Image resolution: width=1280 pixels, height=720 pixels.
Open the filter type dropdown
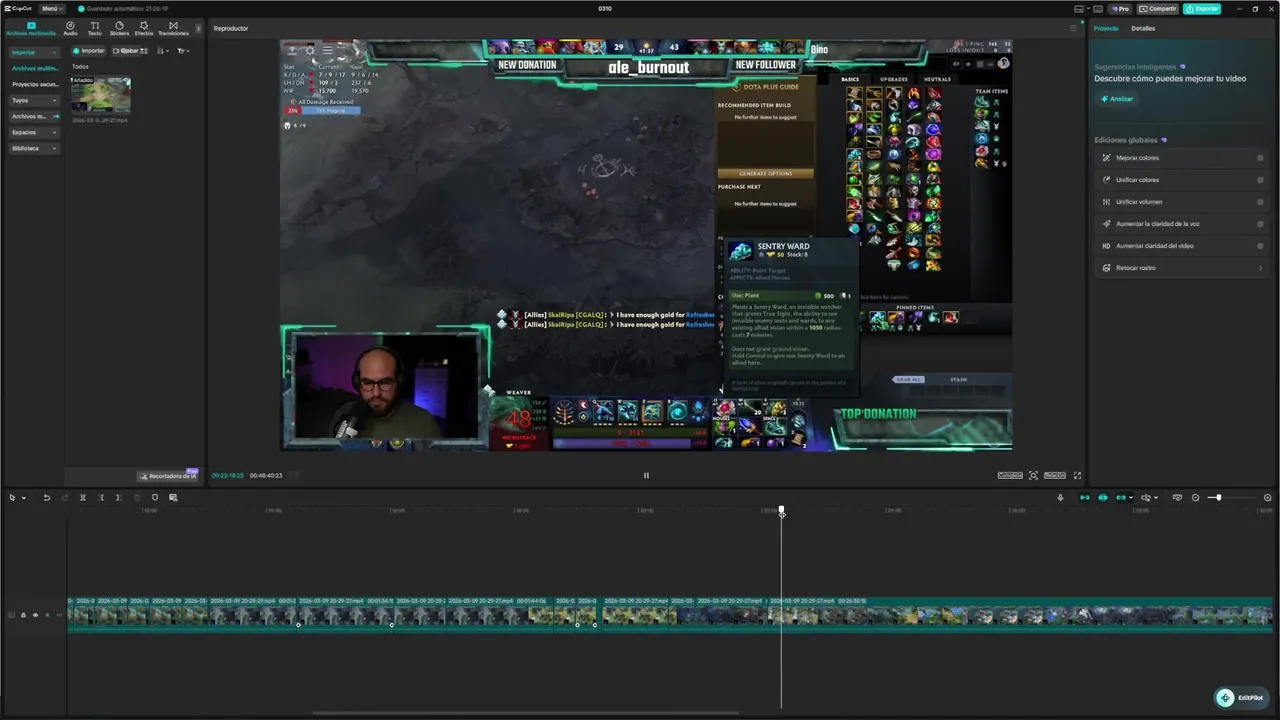click(x=183, y=50)
